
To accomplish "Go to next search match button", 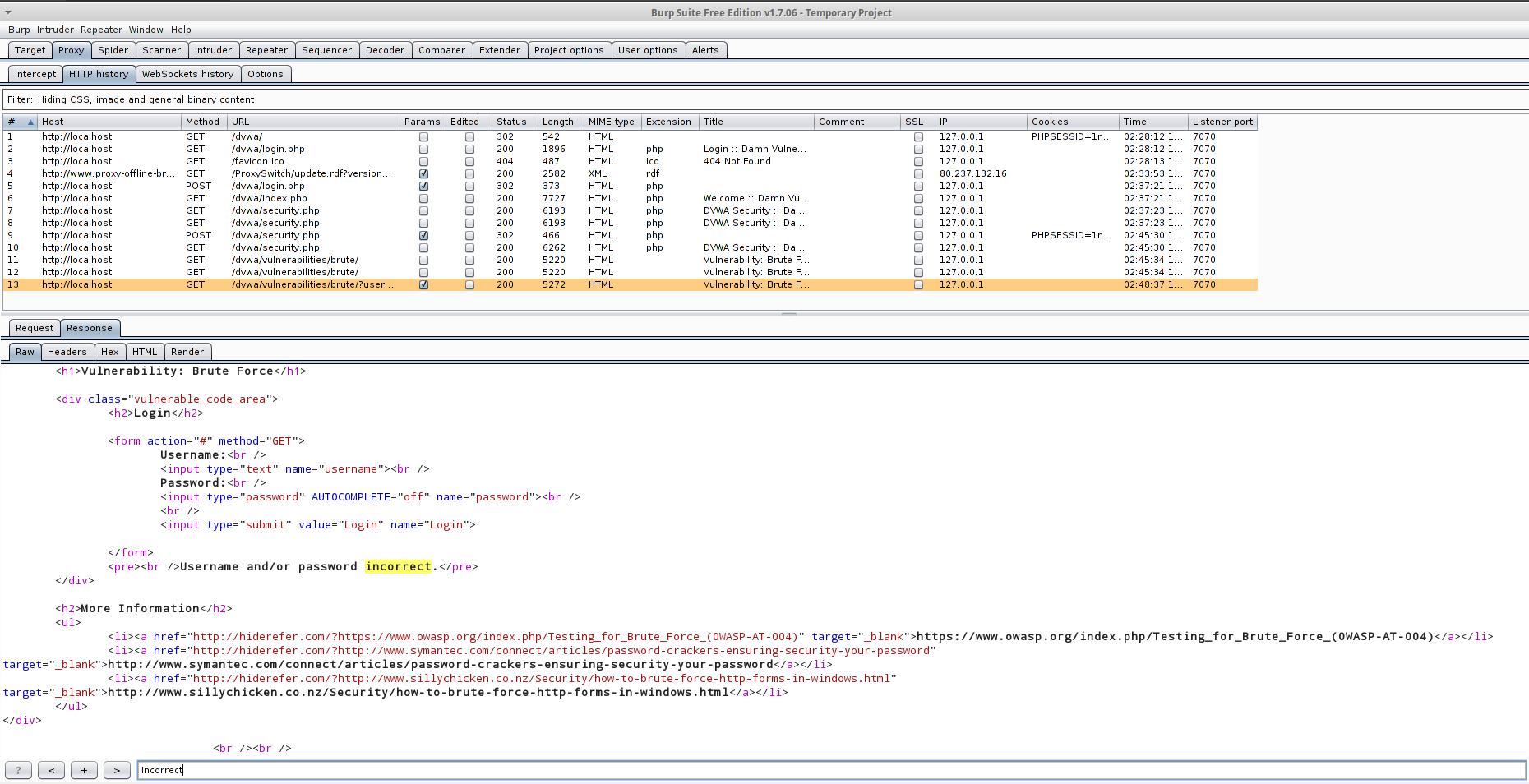I will 117,770.
